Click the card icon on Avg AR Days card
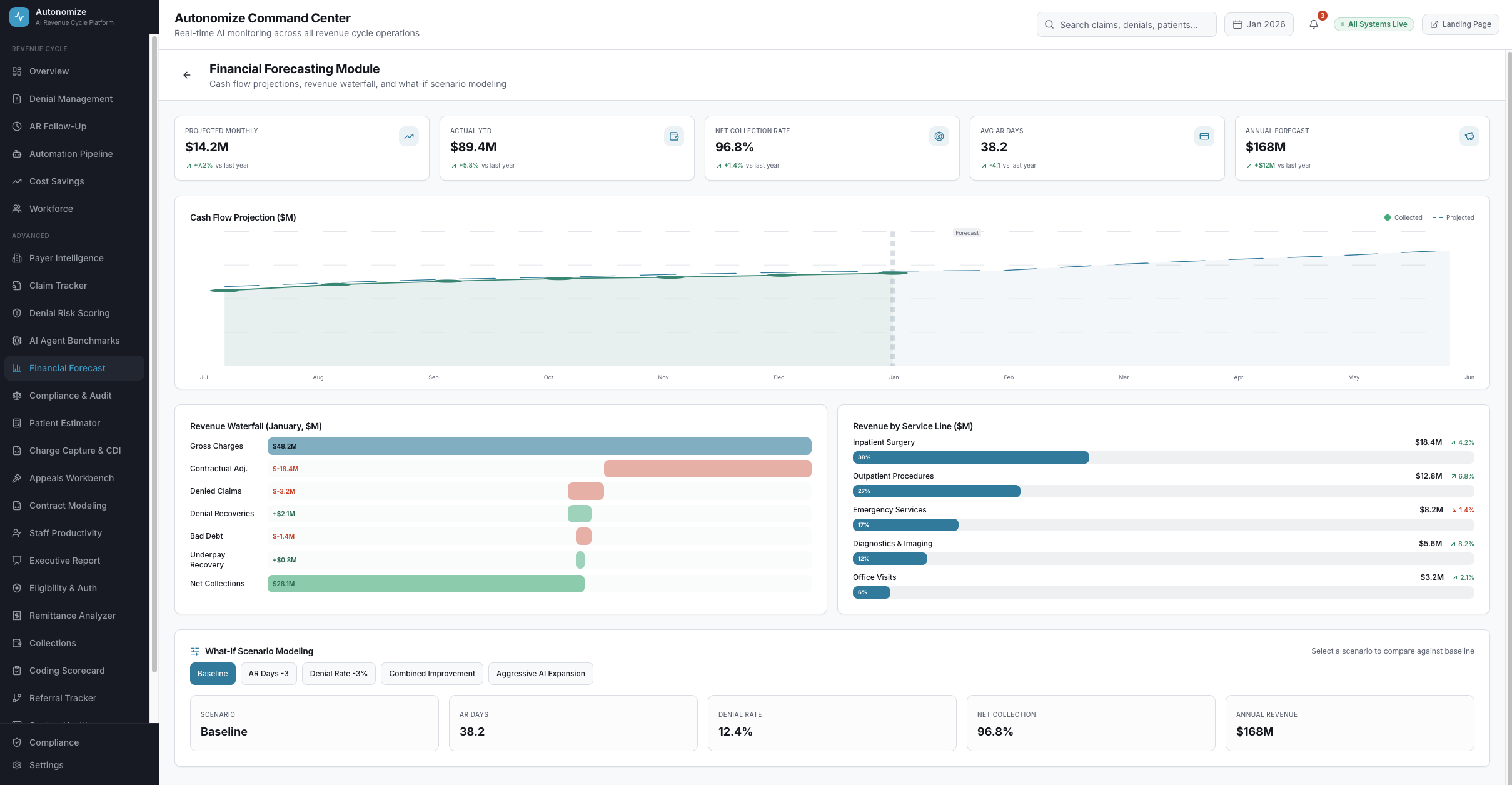1512x785 pixels. pyautogui.click(x=1204, y=136)
